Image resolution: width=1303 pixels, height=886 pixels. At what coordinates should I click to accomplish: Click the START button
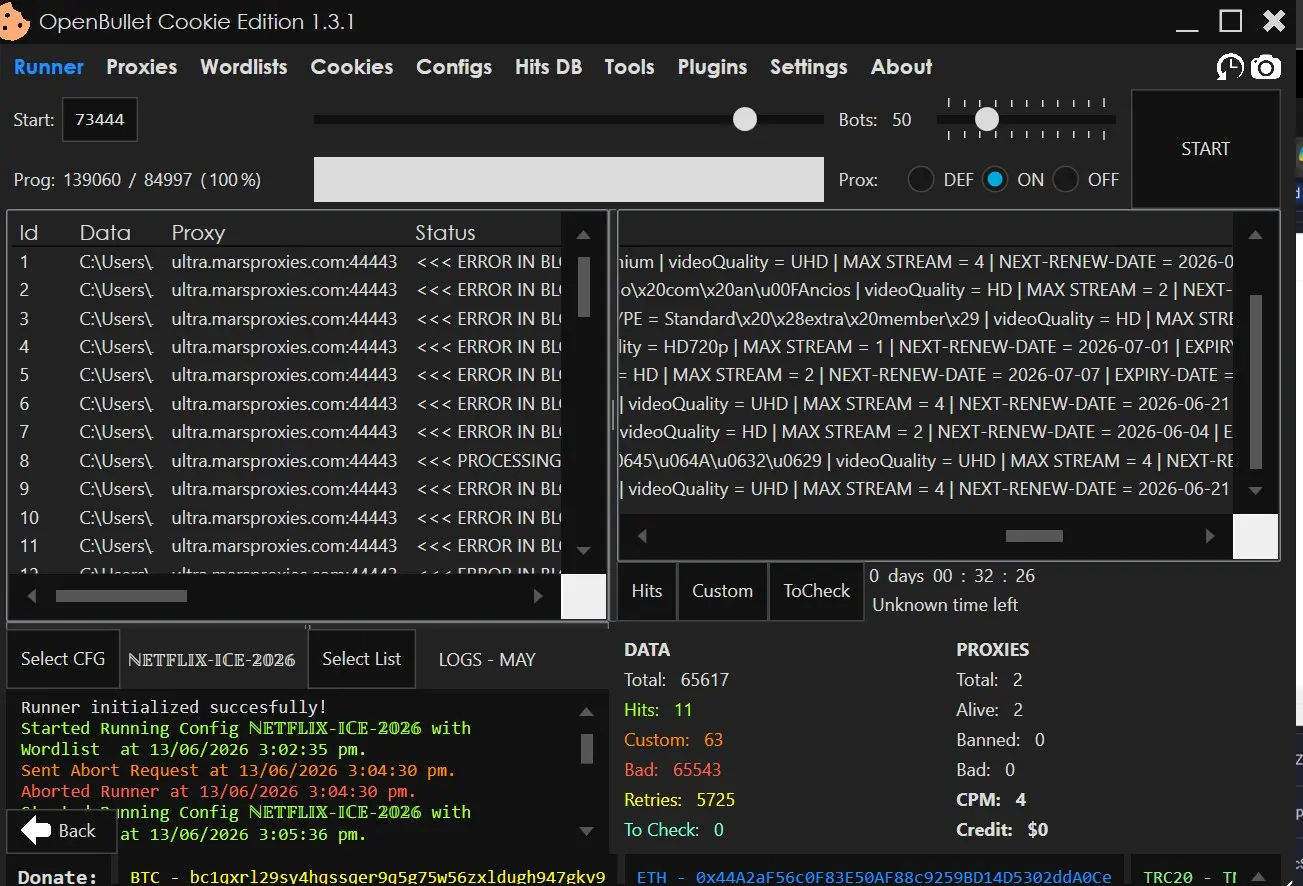click(x=1205, y=149)
